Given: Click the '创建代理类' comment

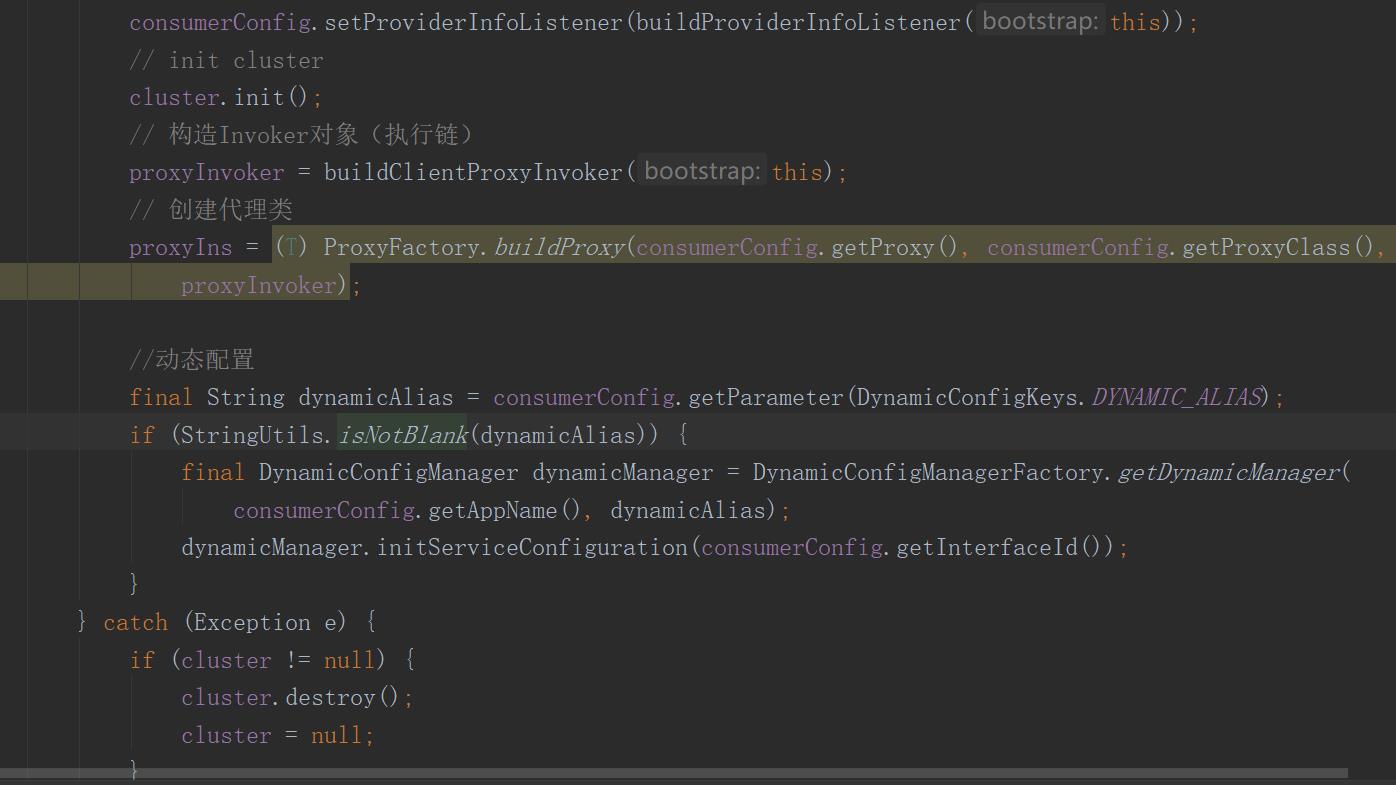Looking at the screenshot, I should 211,210.
